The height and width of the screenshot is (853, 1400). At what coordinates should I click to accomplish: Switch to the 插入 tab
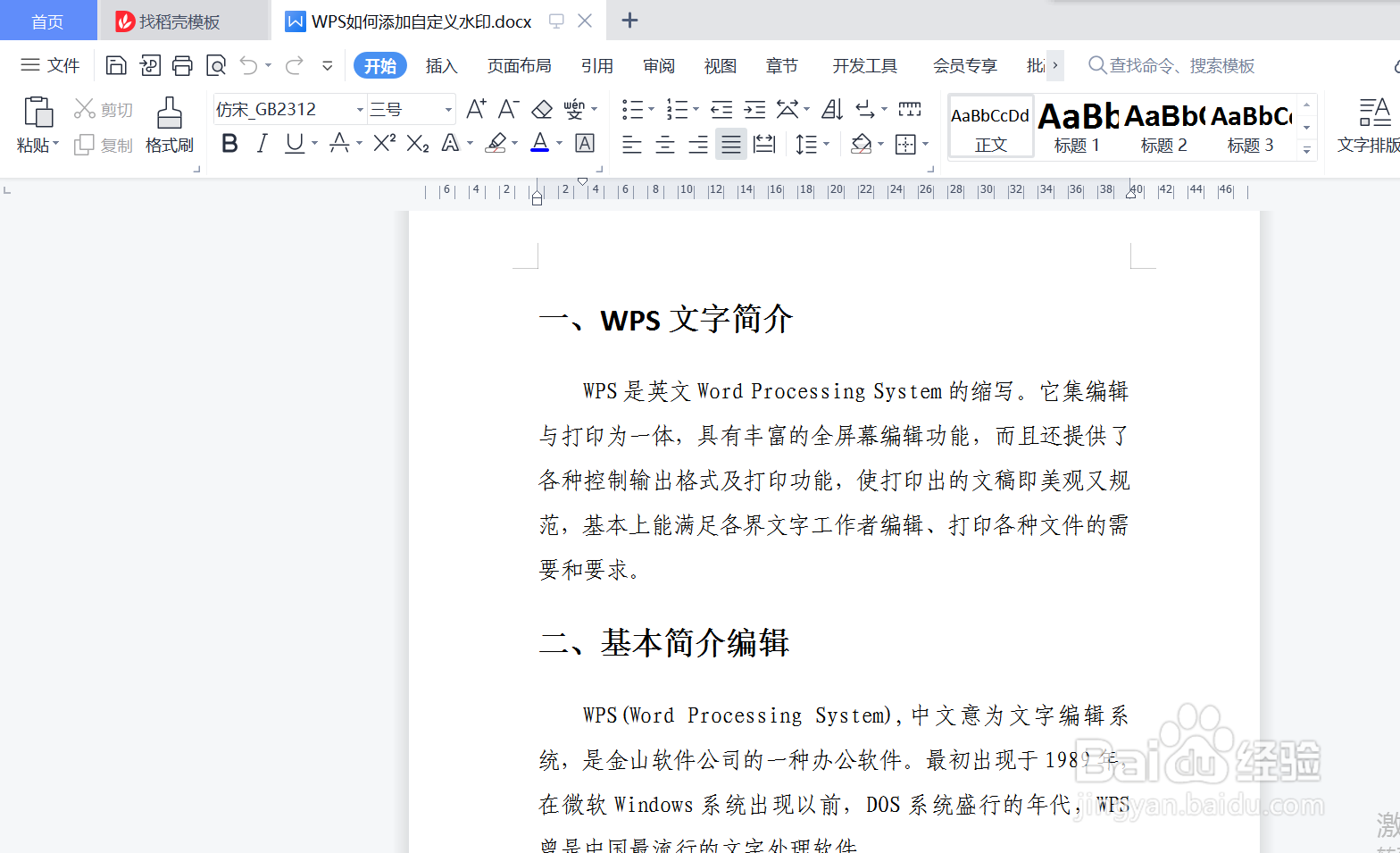point(441,65)
